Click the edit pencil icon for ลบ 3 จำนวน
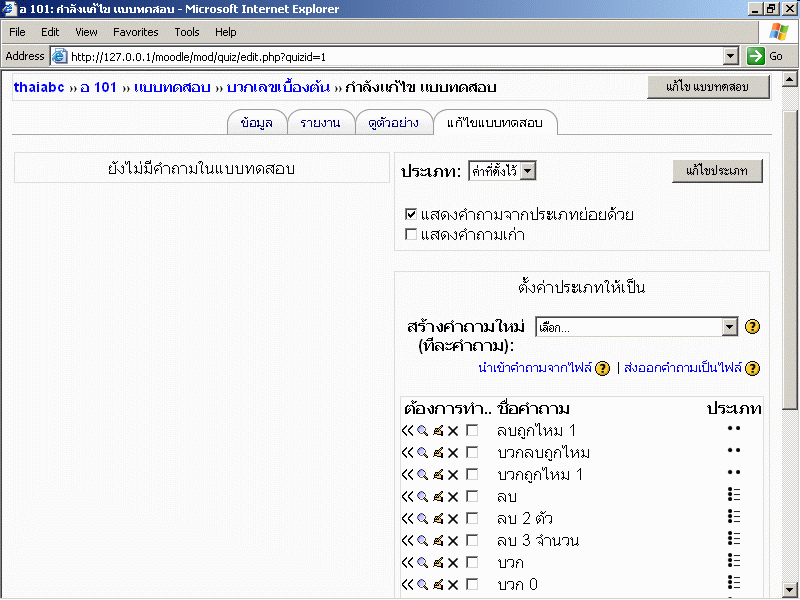Screen dimensions: 800x600 [x=437, y=540]
